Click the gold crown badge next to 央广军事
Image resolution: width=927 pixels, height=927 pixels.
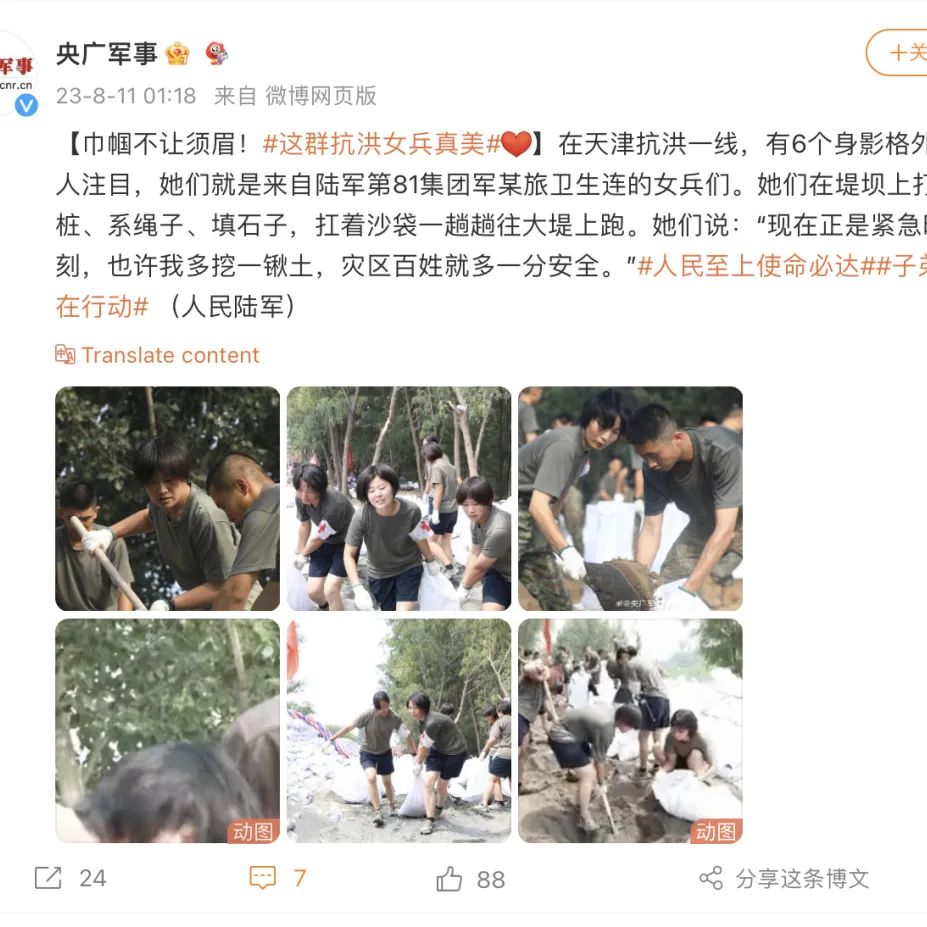click(177, 54)
